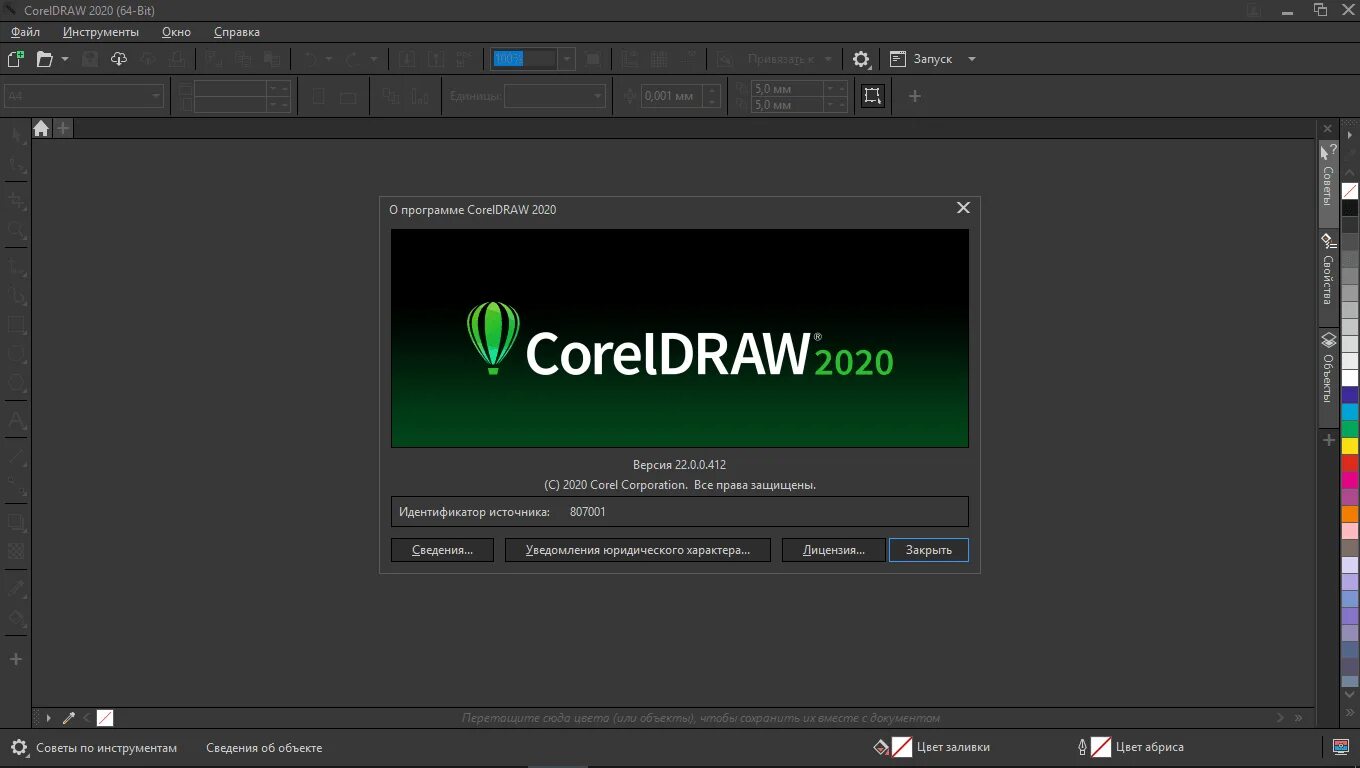Click the document palette eyedropper icon

pos(69,718)
